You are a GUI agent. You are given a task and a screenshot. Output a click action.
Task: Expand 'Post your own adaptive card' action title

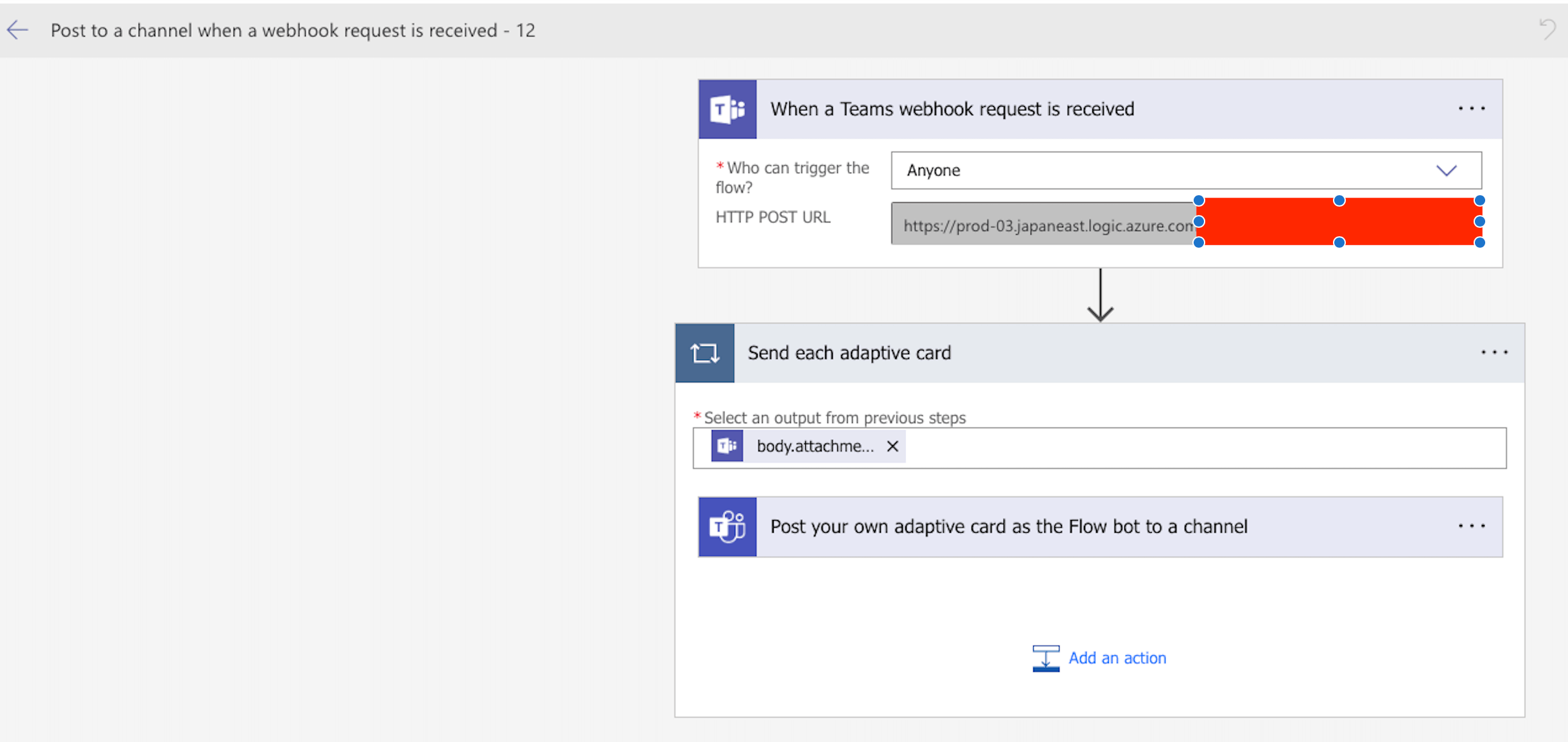(x=1008, y=526)
